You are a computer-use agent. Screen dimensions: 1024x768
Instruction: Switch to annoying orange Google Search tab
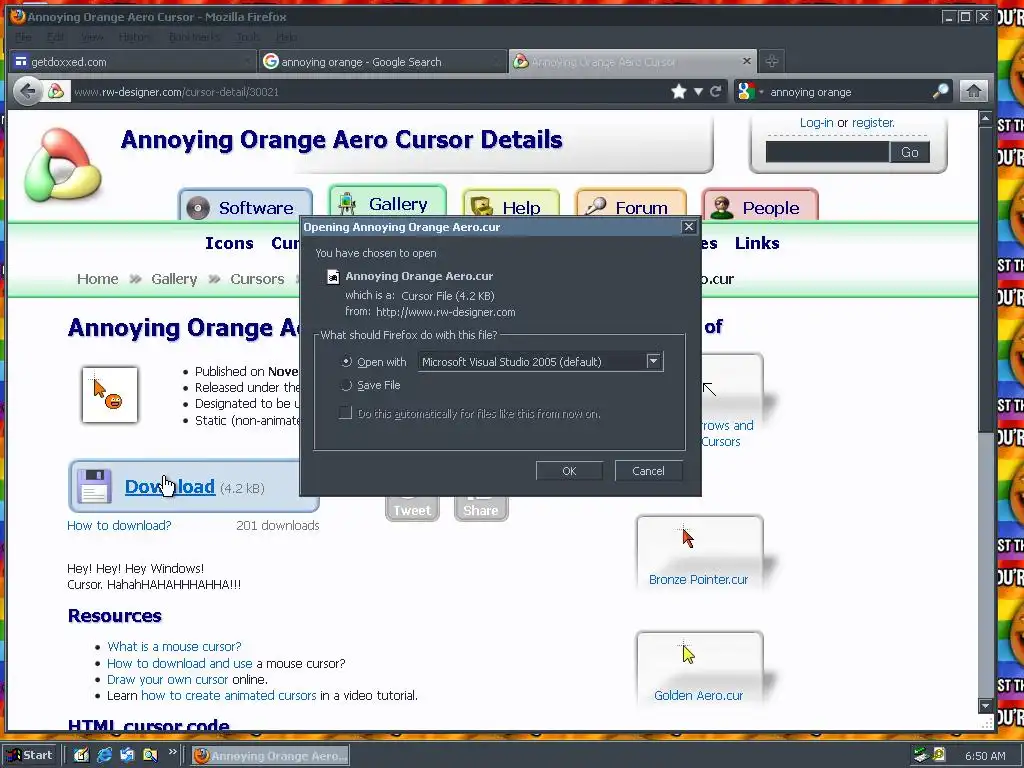[x=383, y=61]
